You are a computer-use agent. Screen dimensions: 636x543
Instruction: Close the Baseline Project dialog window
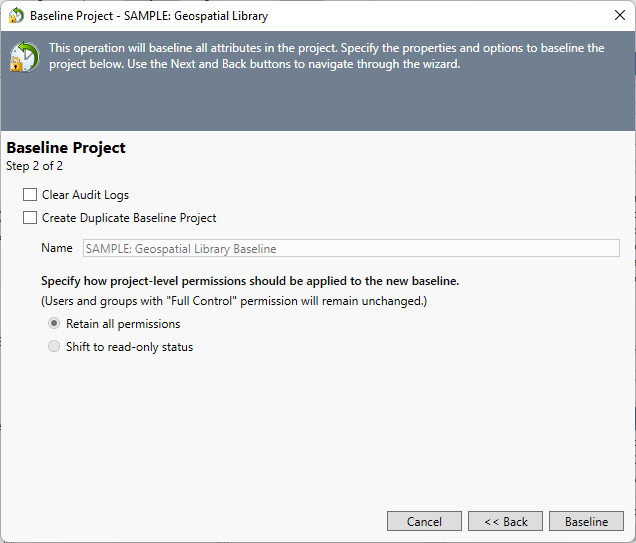[x=619, y=16]
